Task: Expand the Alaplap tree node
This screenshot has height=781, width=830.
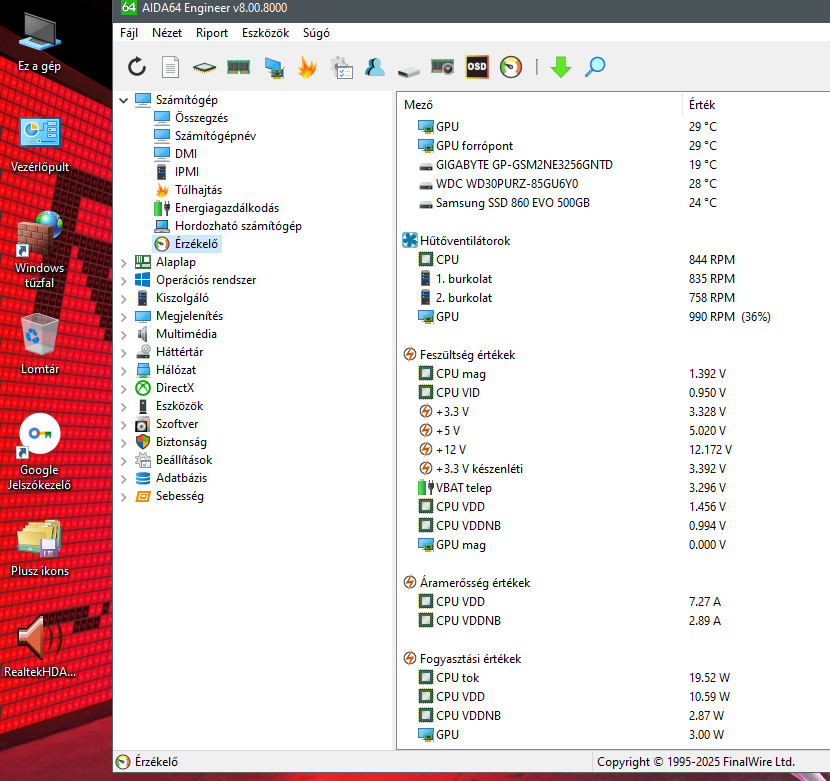Action: tap(124, 262)
